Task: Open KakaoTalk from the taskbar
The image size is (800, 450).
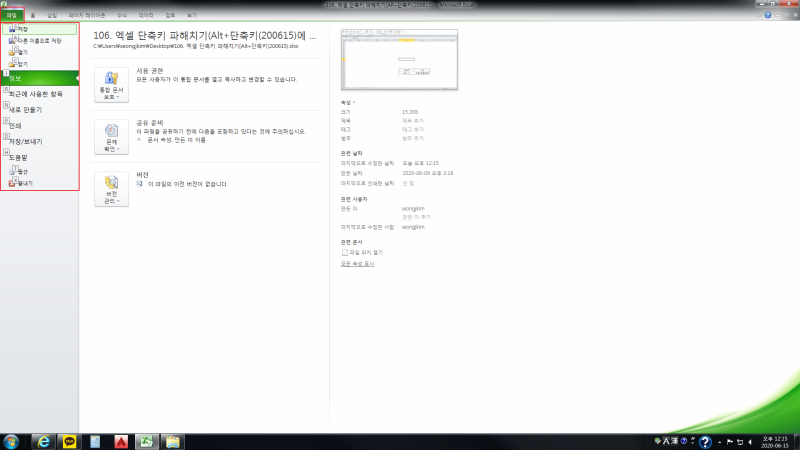Action: point(69,442)
